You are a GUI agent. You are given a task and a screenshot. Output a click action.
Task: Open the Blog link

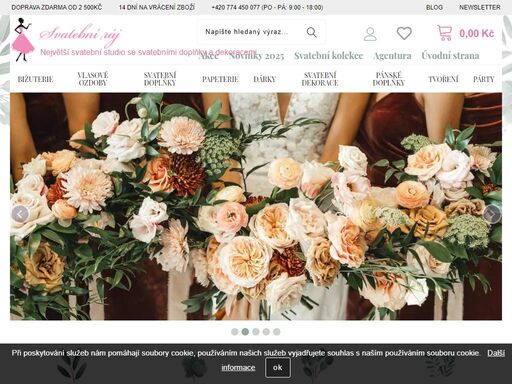pos(434,7)
